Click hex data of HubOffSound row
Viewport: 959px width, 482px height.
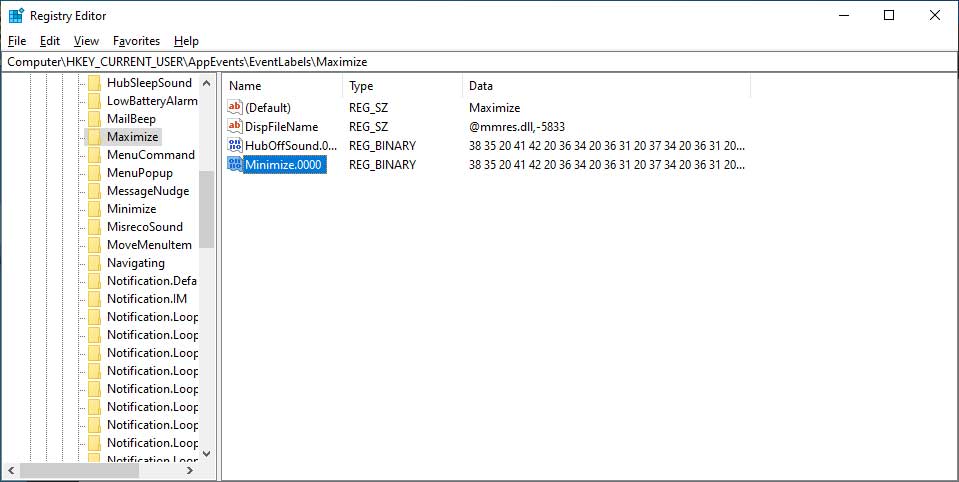(x=607, y=146)
